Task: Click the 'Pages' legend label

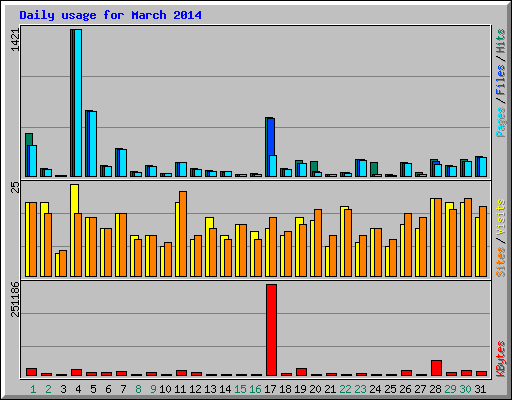Action: (500, 122)
